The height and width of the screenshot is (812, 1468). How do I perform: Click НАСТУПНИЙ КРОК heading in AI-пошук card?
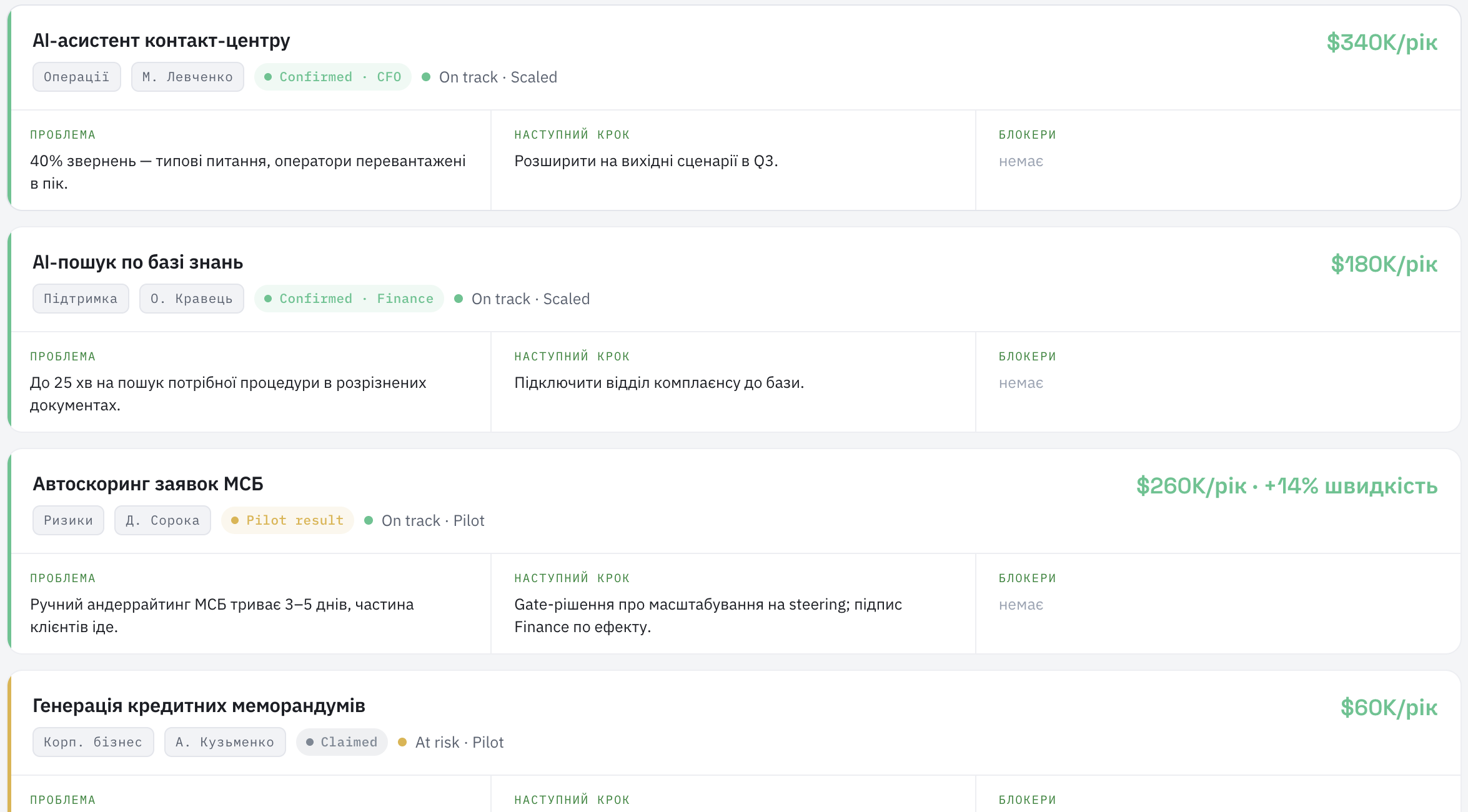(x=572, y=357)
